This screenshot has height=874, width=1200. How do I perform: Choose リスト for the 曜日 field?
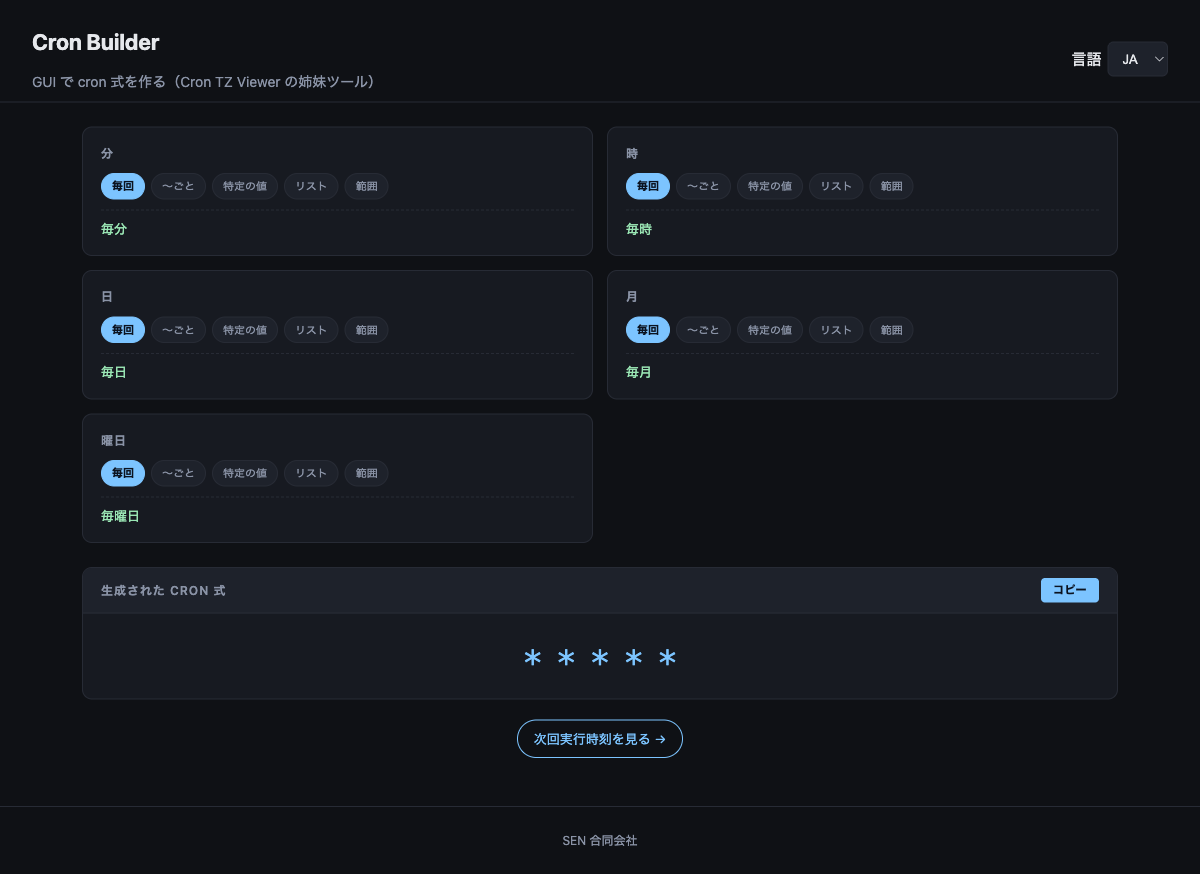(x=311, y=473)
